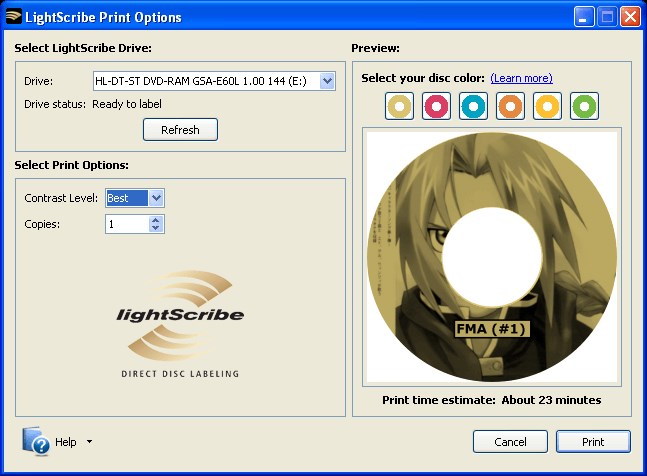Image resolution: width=647 pixels, height=476 pixels.
Task: Decrease Copies with the down arrow
Action: (x=156, y=228)
